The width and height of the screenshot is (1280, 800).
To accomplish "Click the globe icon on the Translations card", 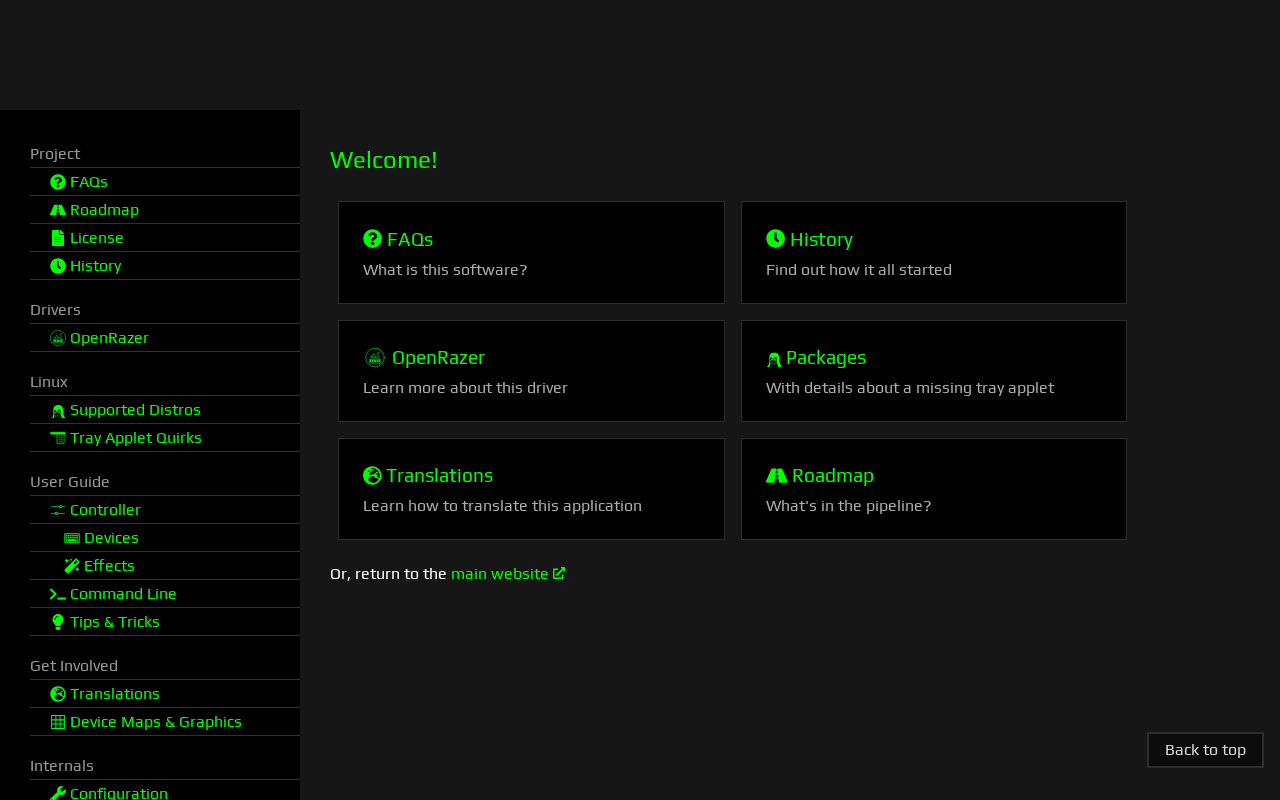I will (x=373, y=475).
